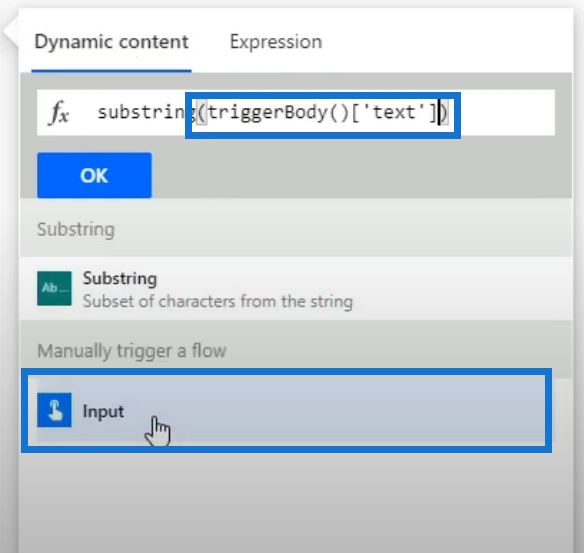
Task: Switch to the Expression tab
Action: [x=276, y=41]
